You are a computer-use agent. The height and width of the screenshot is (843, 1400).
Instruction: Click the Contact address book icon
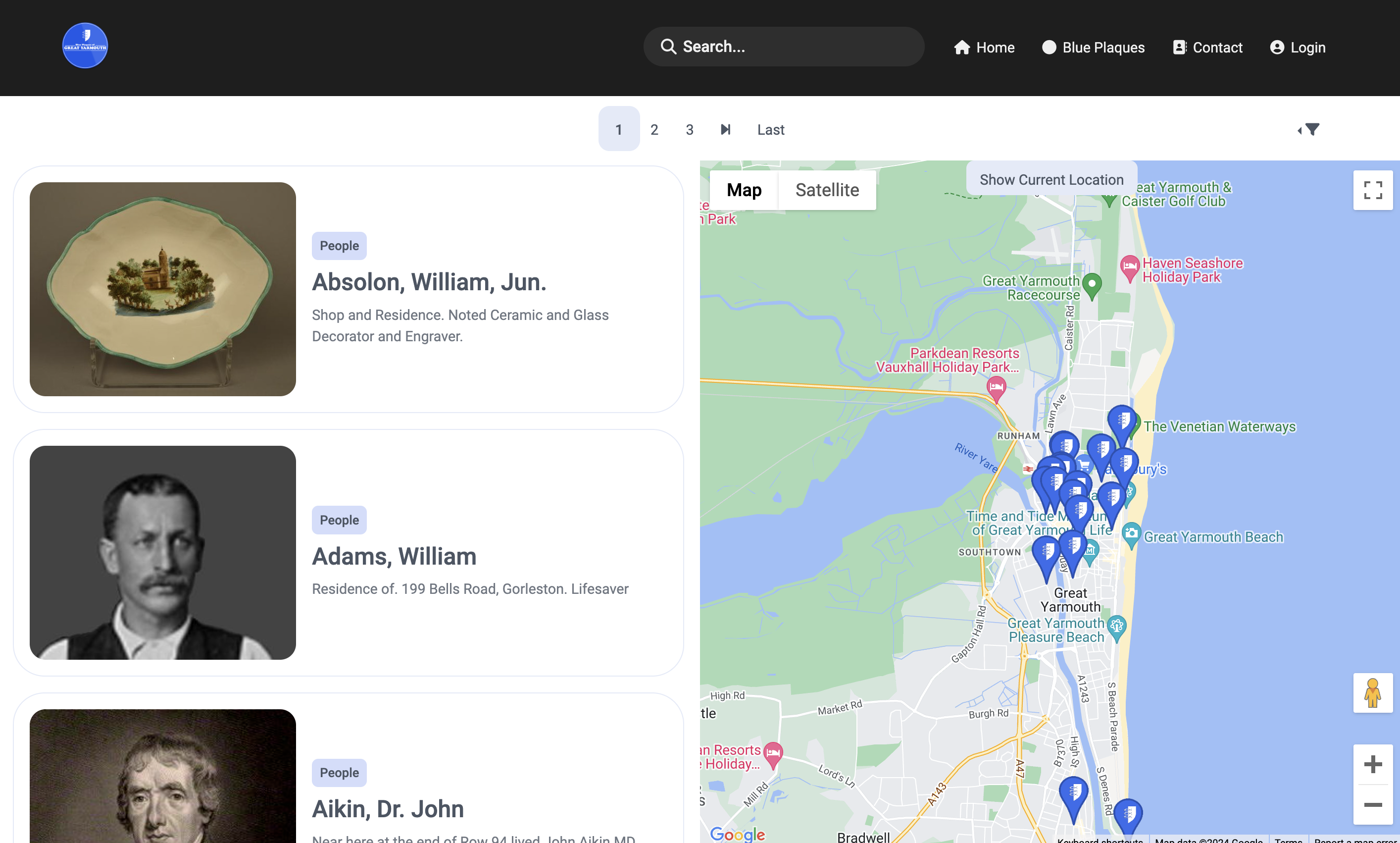click(x=1180, y=47)
